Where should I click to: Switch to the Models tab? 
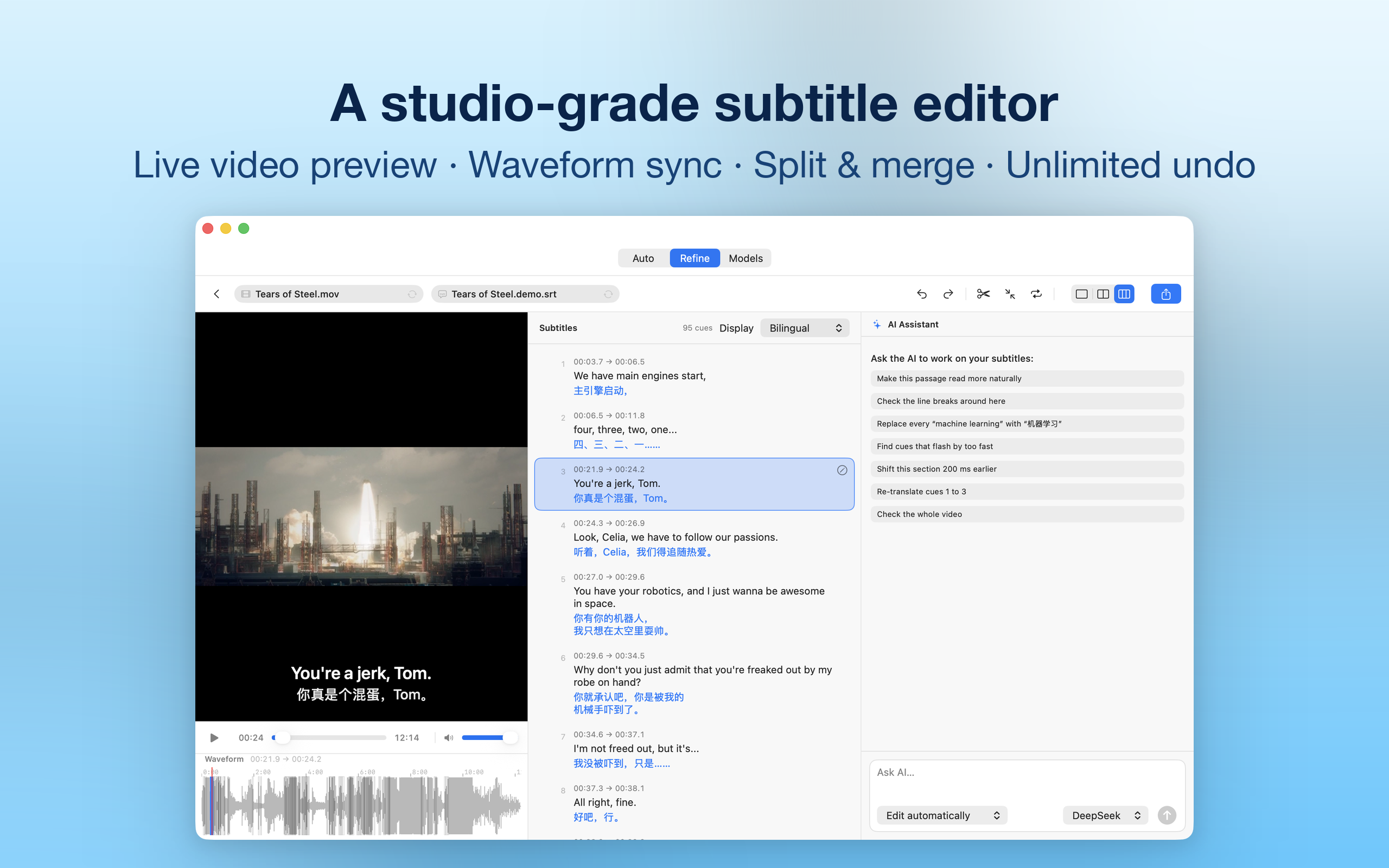(746, 258)
